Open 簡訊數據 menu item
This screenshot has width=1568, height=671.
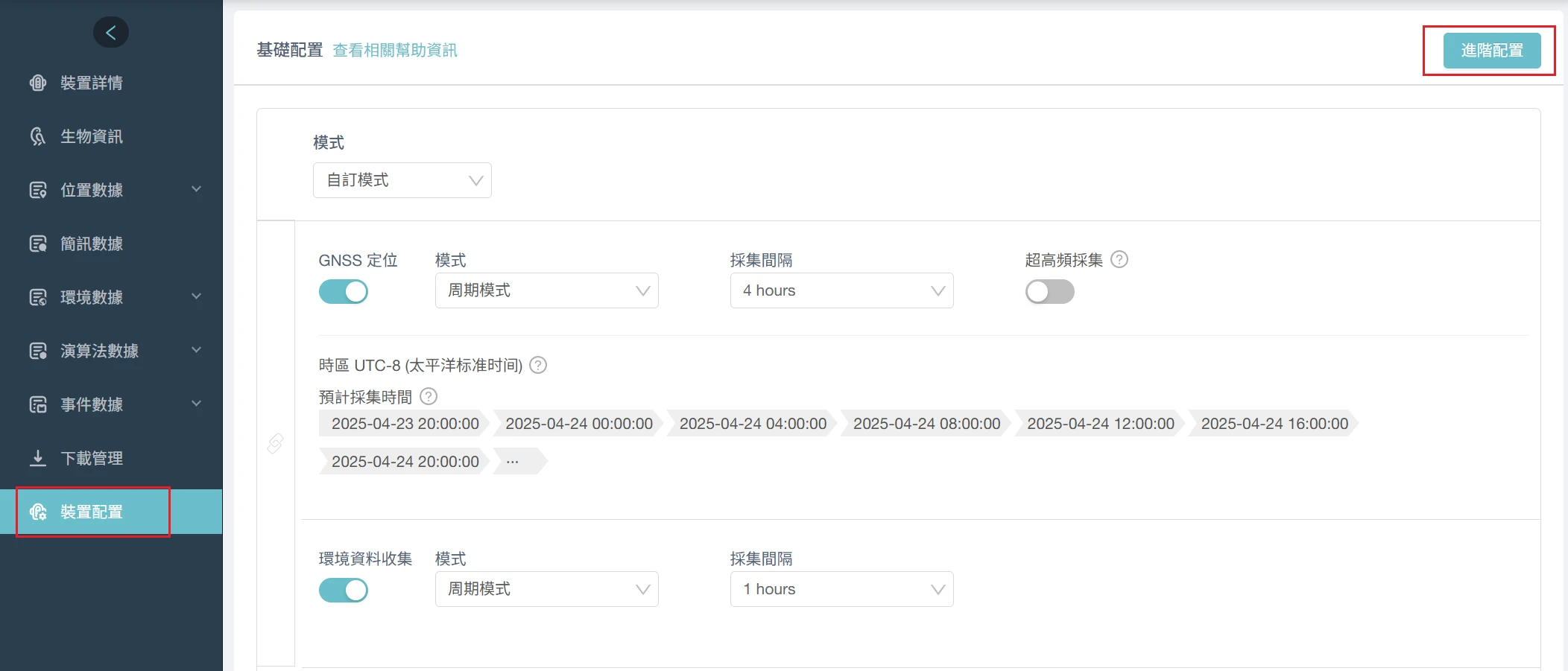pos(111,244)
